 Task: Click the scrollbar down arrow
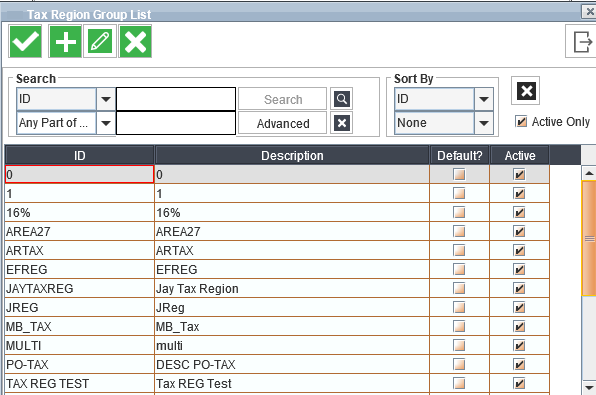(x=589, y=387)
